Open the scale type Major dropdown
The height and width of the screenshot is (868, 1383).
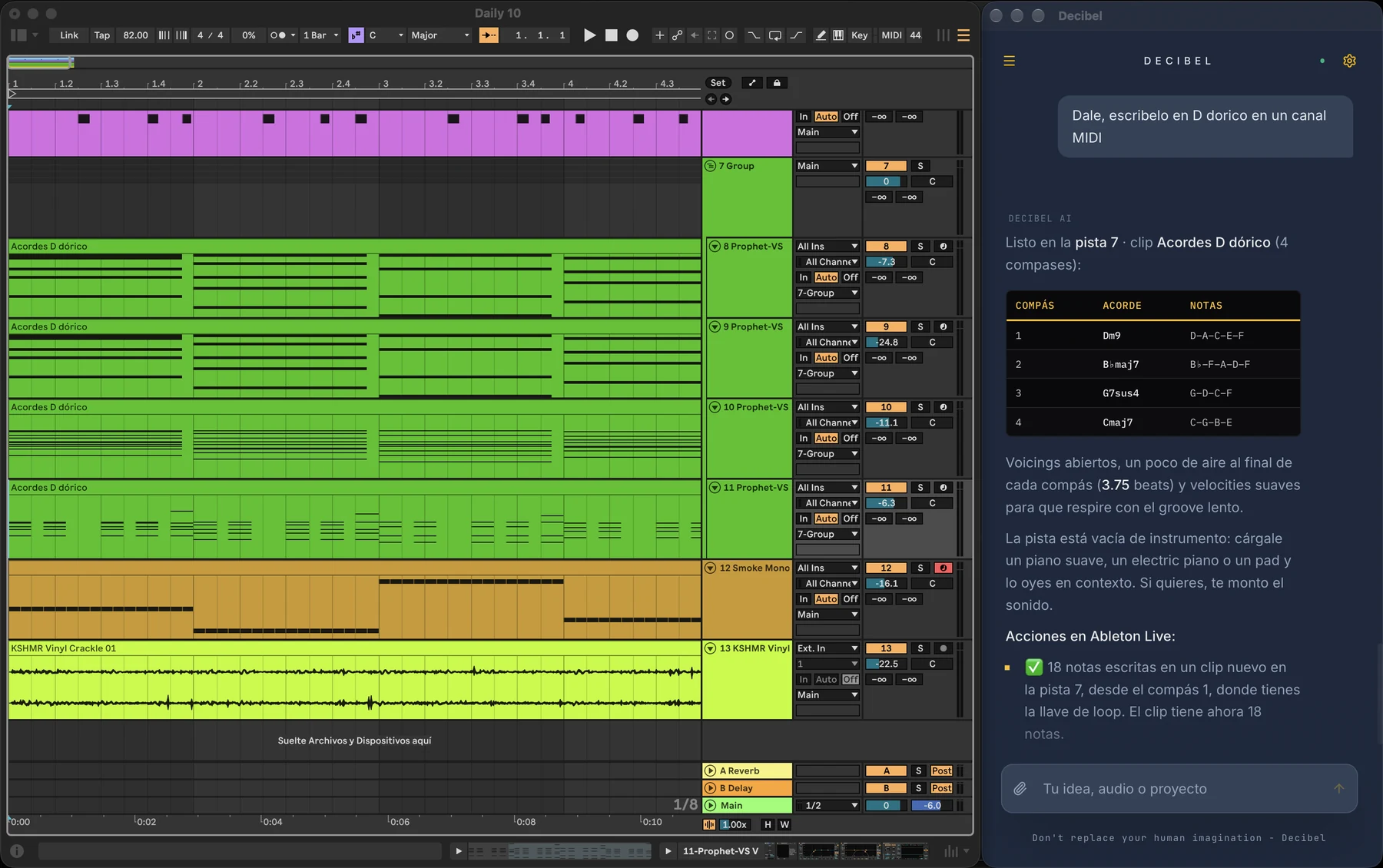click(x=439, y=35)
